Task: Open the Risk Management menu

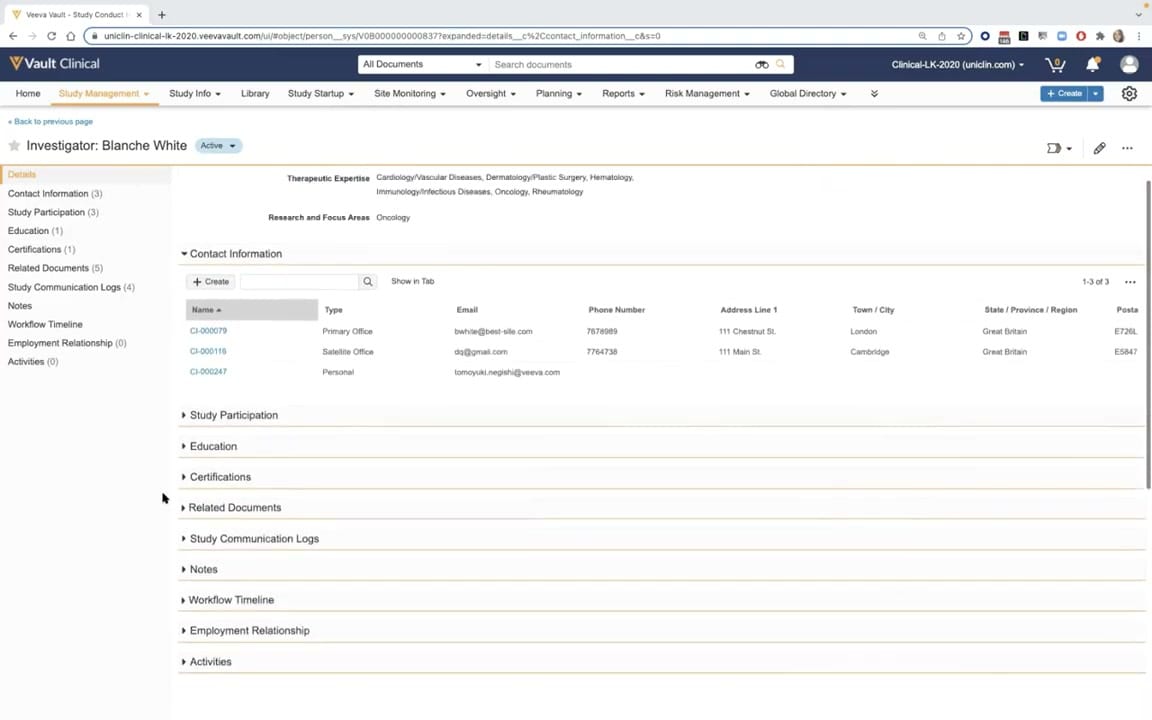Action: click(707, 93)
